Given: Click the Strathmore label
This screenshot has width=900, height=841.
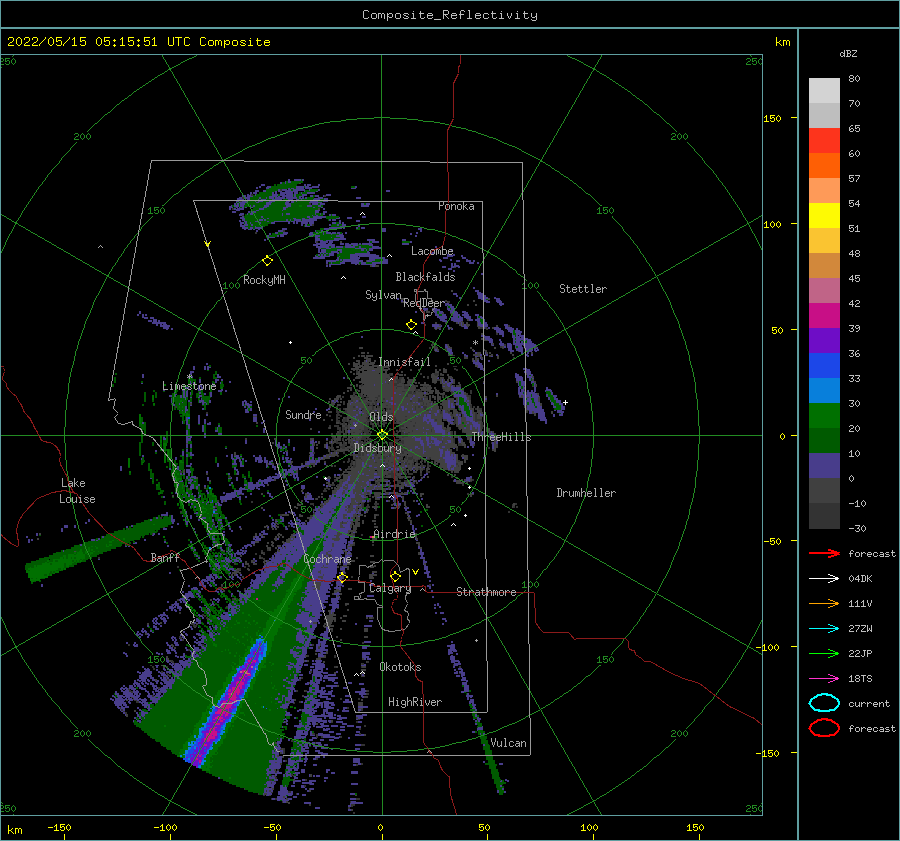Looking at the screenshot, I should point(486,592).
